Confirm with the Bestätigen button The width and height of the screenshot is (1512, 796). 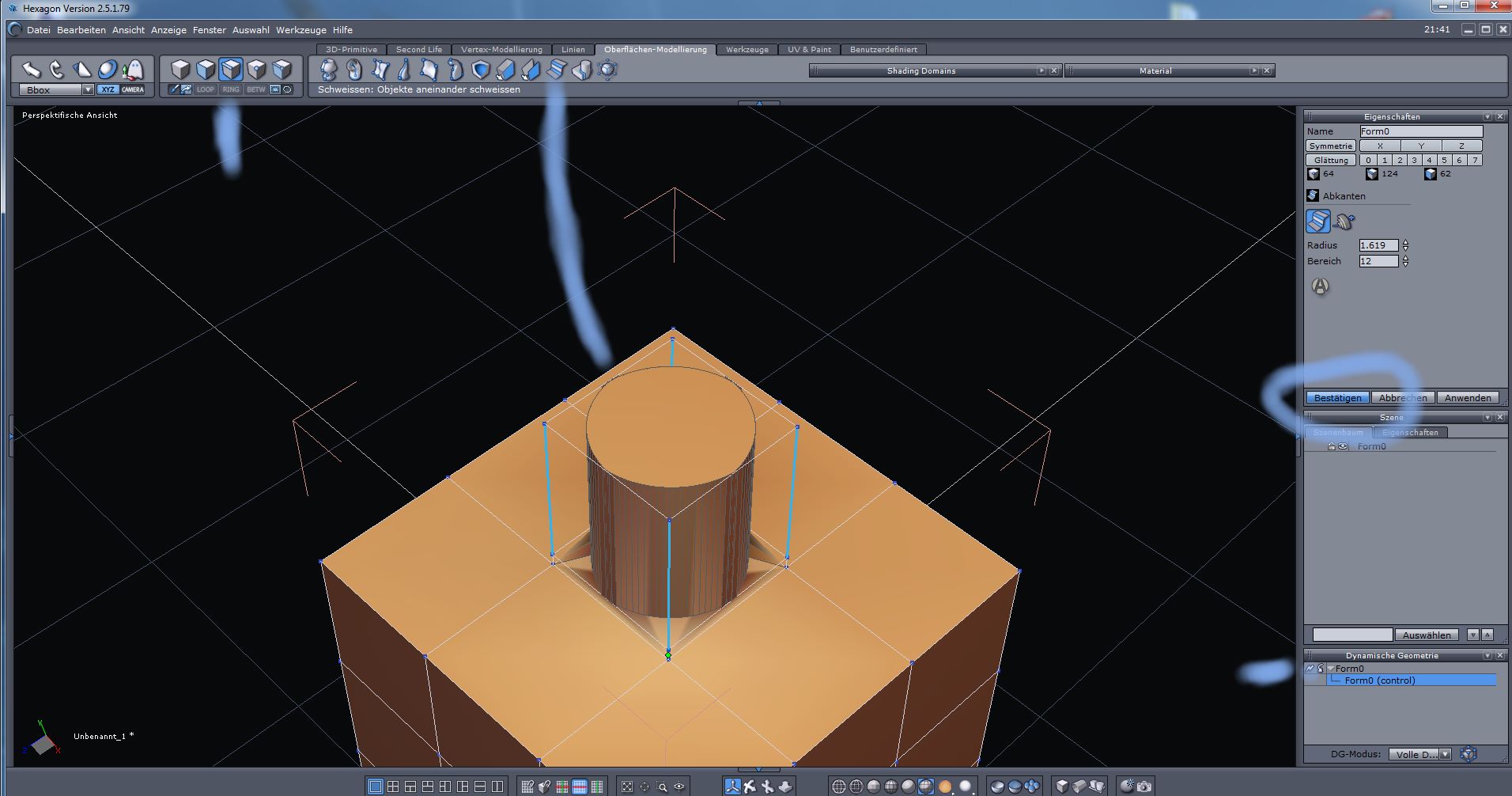click(1338, 398)
